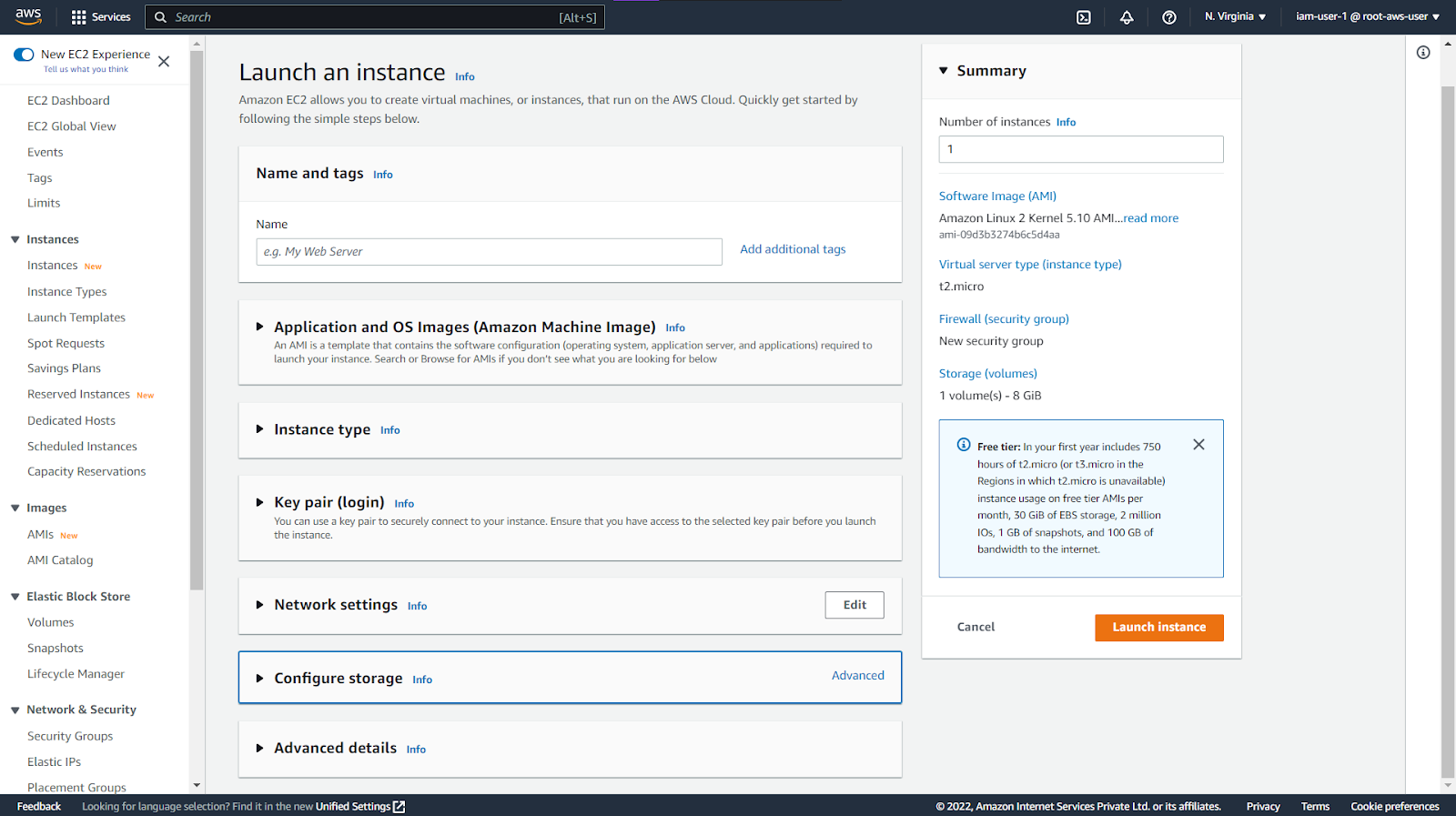Open Capacity Reservations page

pyautogui.click(x=86, y=471)
